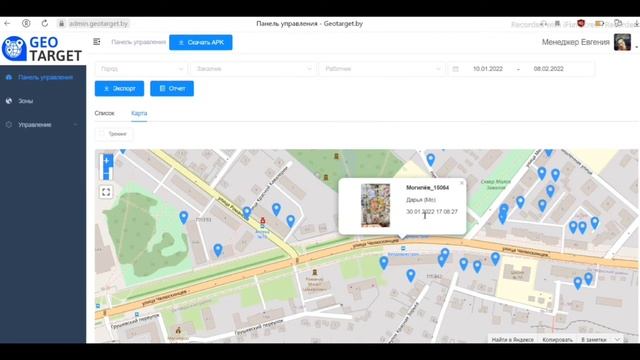Open browser downloads arrow icon
This screenshot has height=360, width=640.
pyautogui.click(x=636, y=24)
